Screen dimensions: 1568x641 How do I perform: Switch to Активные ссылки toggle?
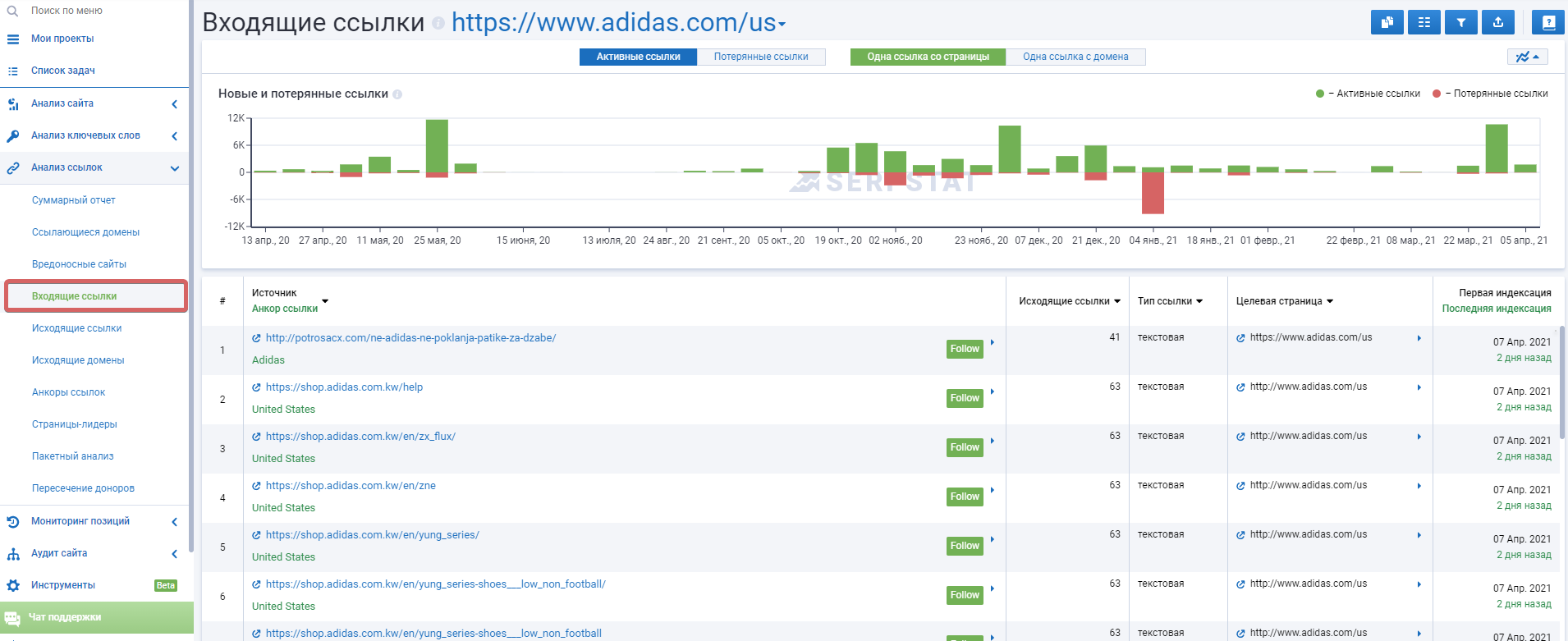point(638,57)
